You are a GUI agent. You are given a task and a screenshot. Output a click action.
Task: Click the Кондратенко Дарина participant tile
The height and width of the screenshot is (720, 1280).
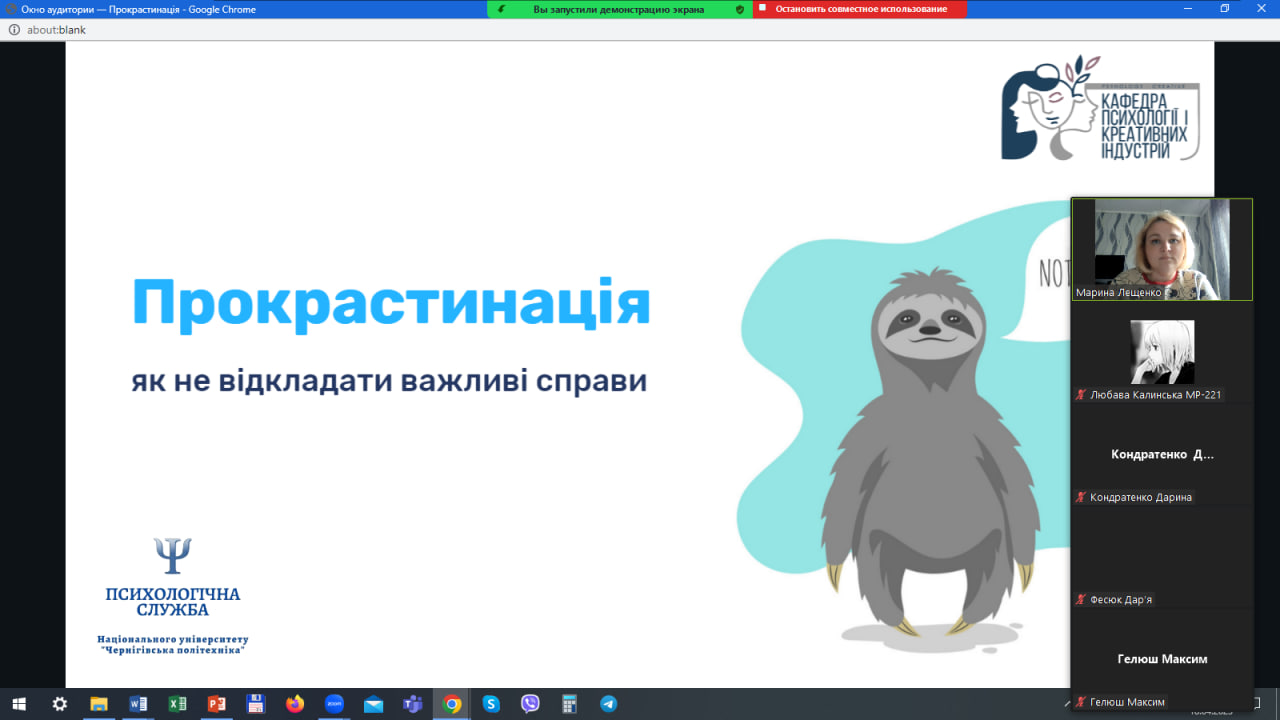click(x=1161, y=455)
